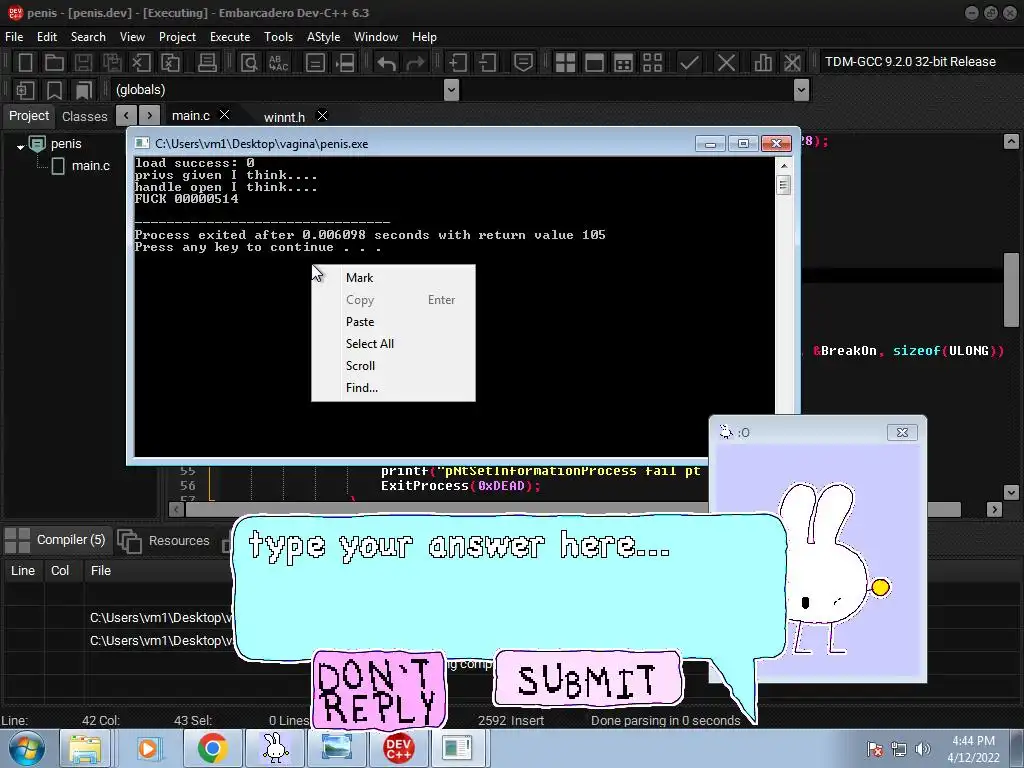
Task: Click the Save file toolbar icon
Action: [83, 63]
